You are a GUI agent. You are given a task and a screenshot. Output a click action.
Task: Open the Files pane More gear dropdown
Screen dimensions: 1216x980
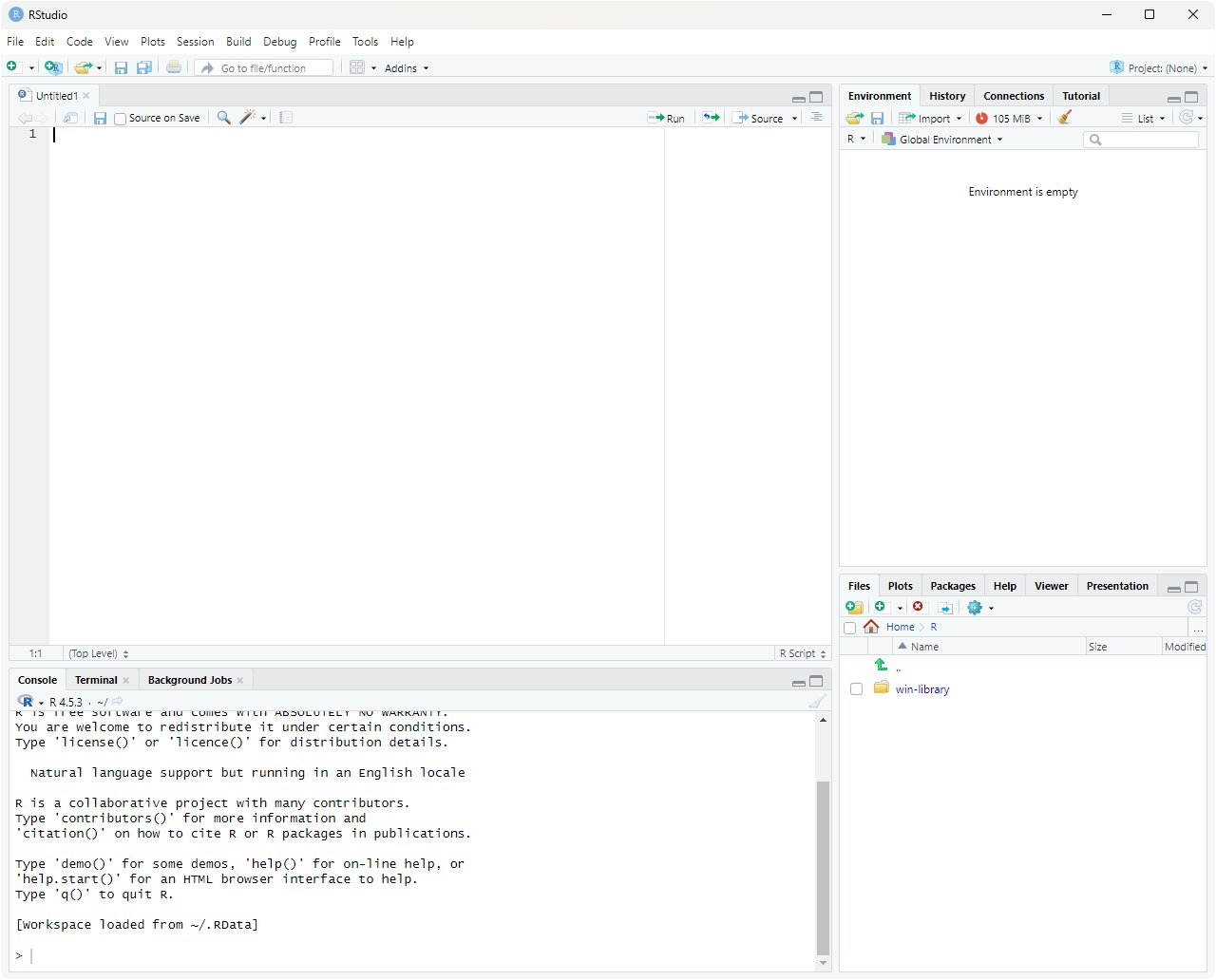point(979,608)
